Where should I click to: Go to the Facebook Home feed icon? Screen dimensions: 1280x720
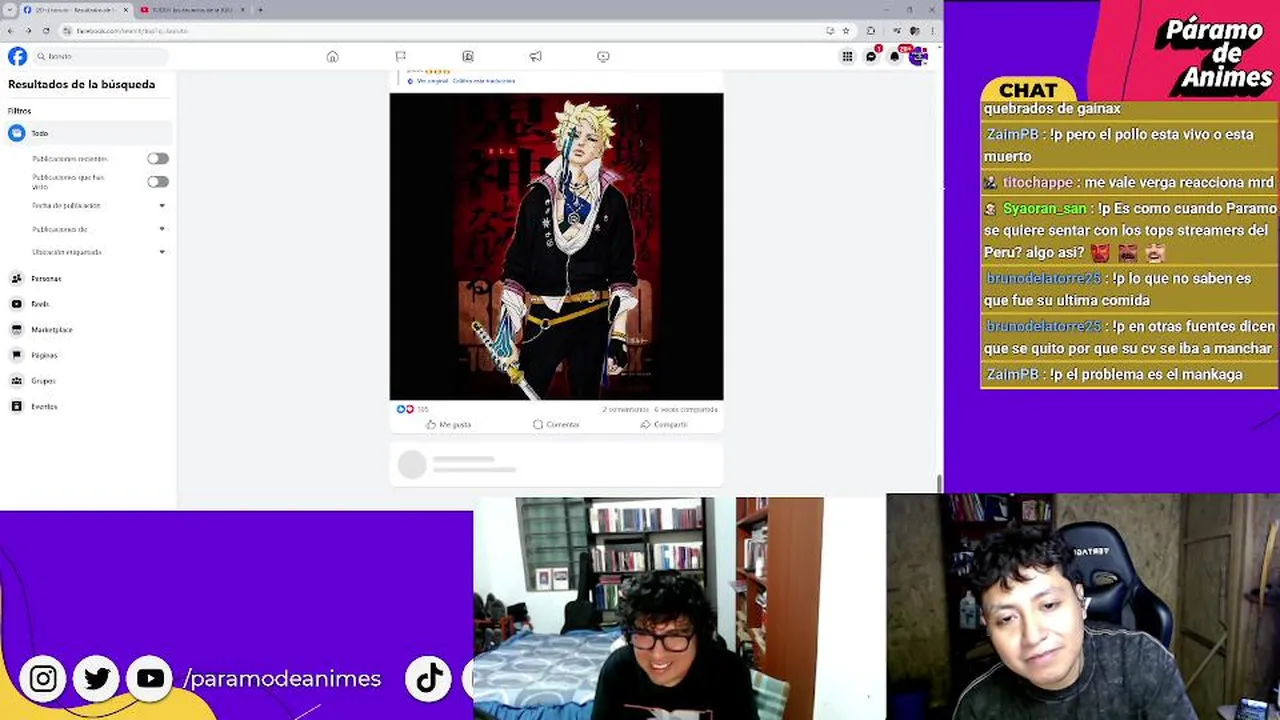pyautogui.click(x=332, y=56)
